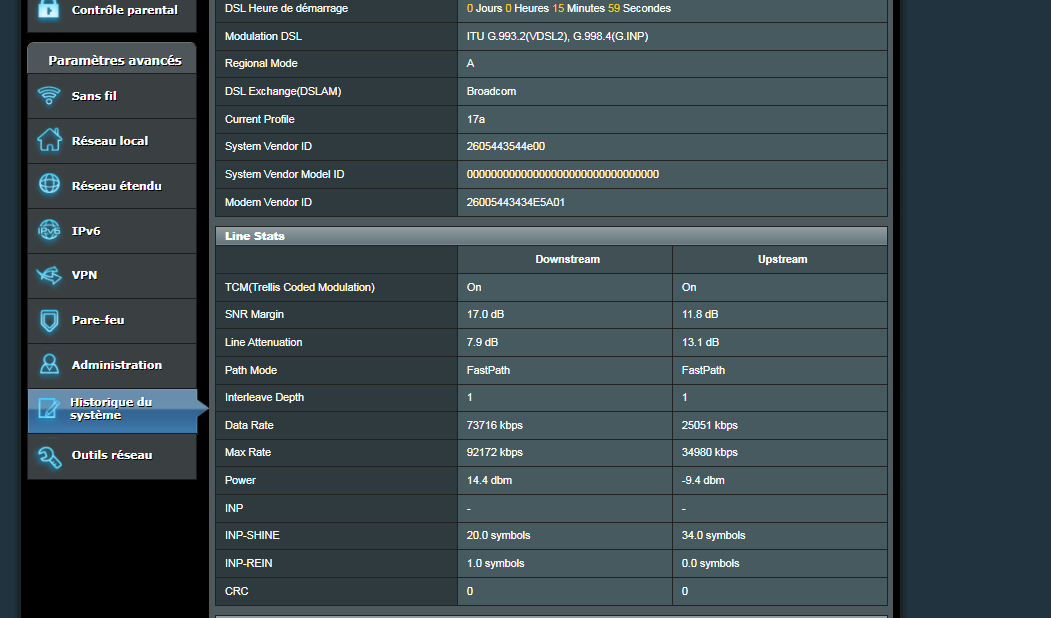The image size is (1051, 618).
Task: Open the Outils réseau menu entry
Action: 111,455
